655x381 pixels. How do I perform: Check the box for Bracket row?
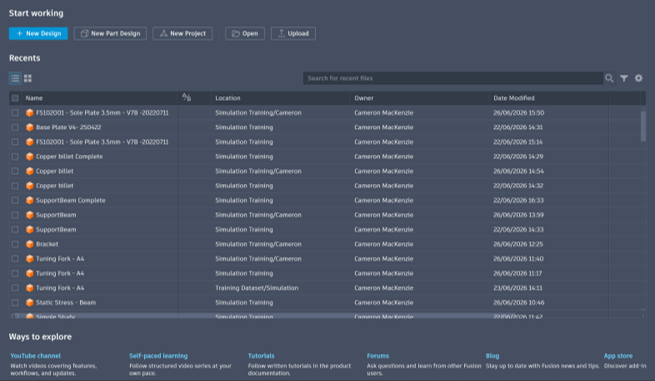[x=15, y=244]
